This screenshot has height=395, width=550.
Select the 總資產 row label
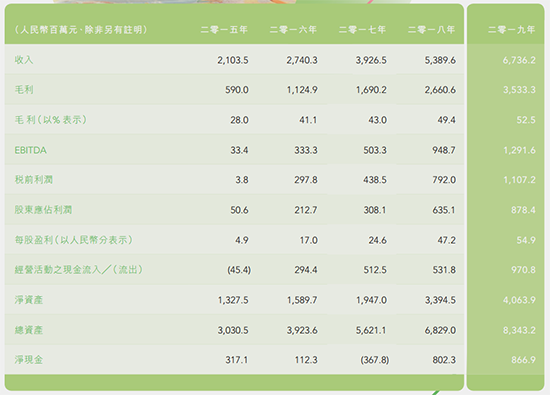[29, 330]
